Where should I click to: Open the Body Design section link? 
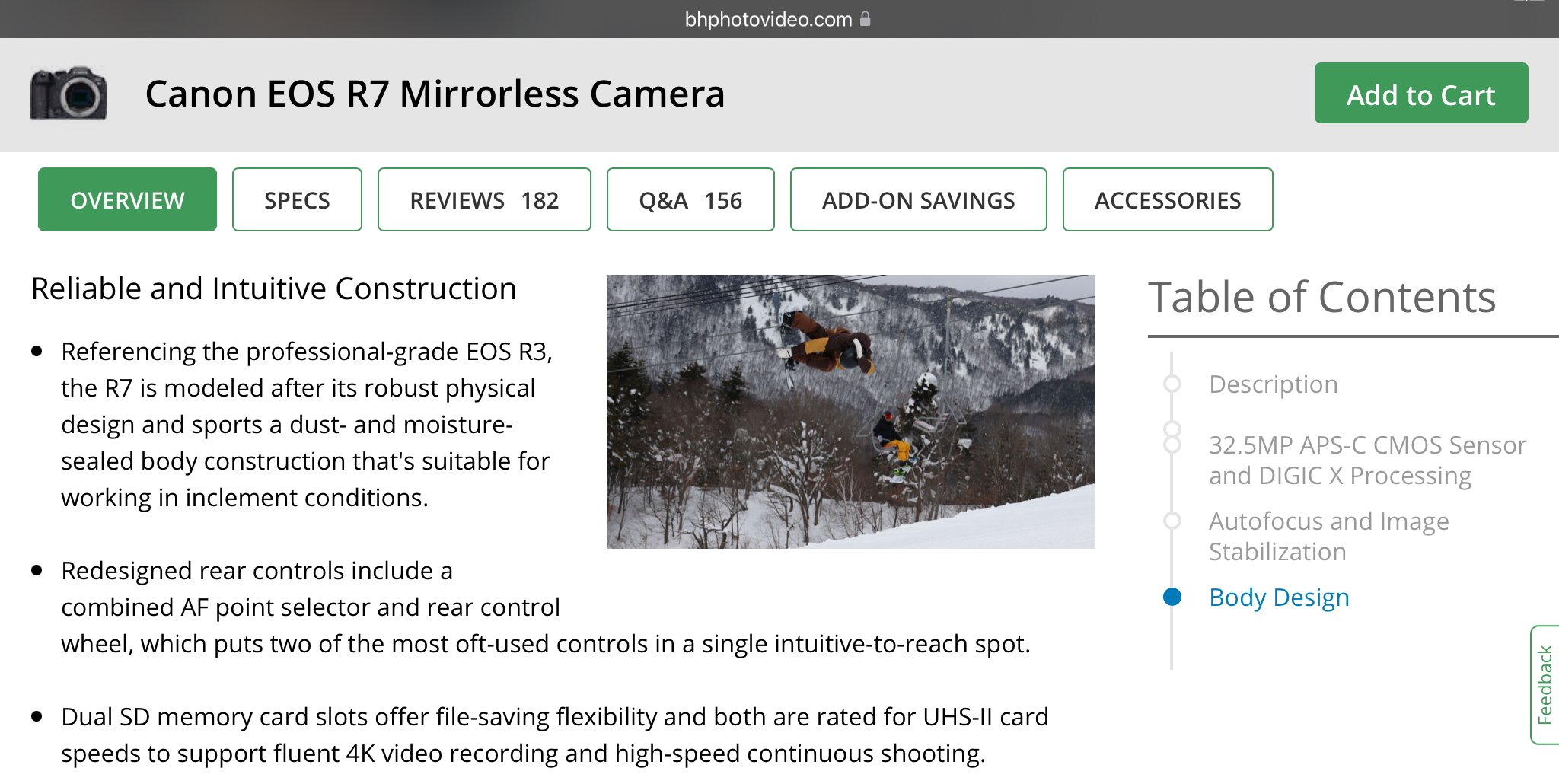coord(1278,598)
